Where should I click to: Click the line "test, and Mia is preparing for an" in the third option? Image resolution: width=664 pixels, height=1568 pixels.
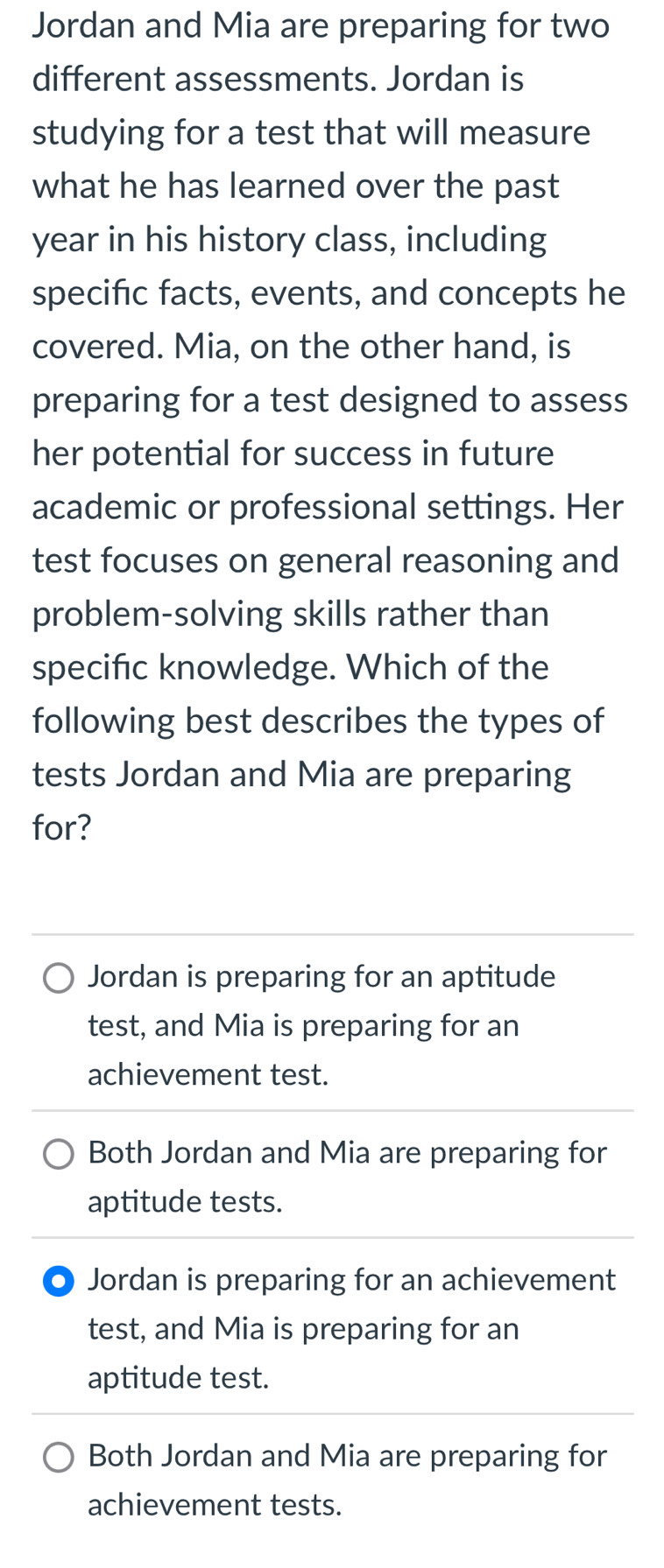point(303,1329)
